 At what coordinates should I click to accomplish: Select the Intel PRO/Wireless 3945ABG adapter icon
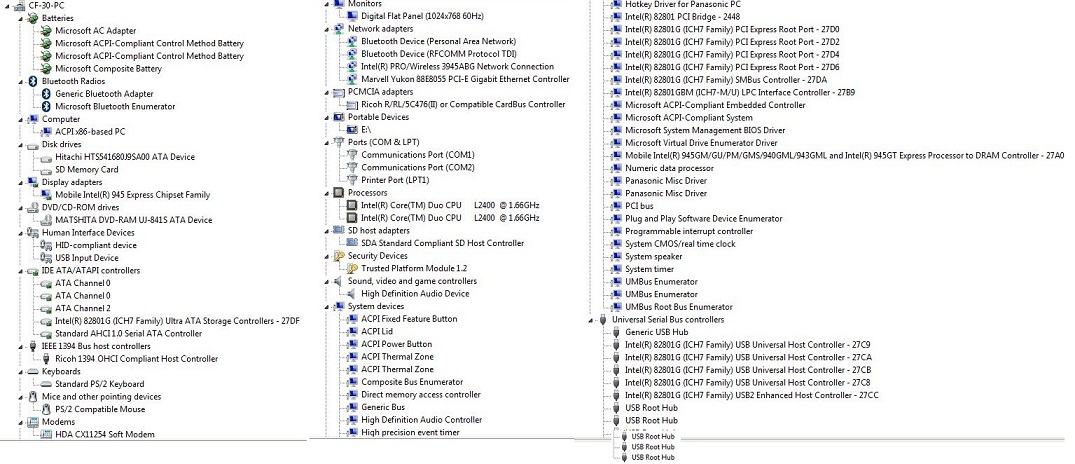352,66
